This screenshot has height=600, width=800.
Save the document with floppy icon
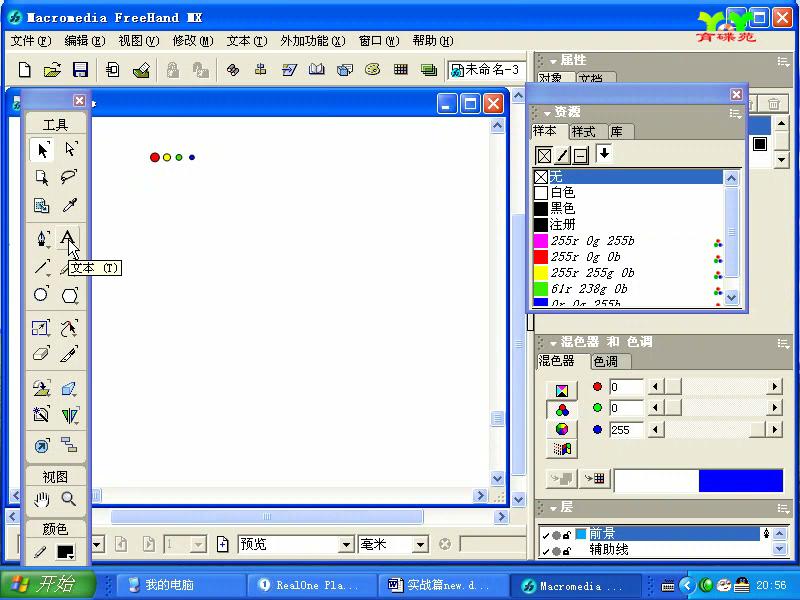81,69
